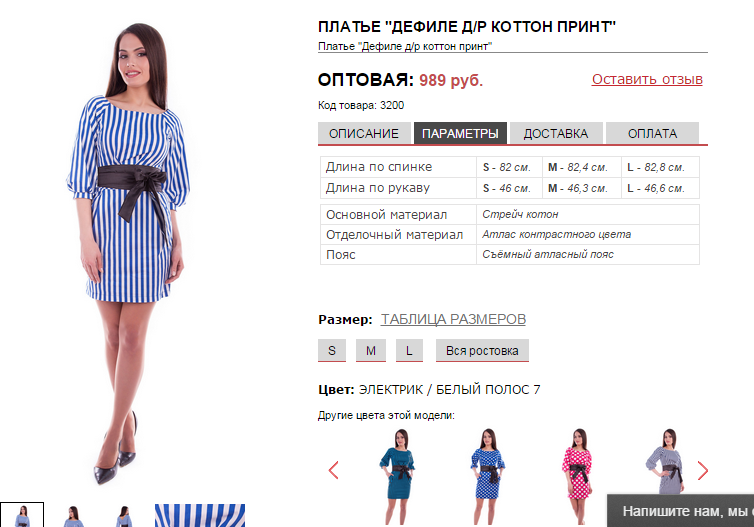Click the main striped dress product photo
Screen dimensions: 754x527
pyautogui.click(x=129, y=252)
